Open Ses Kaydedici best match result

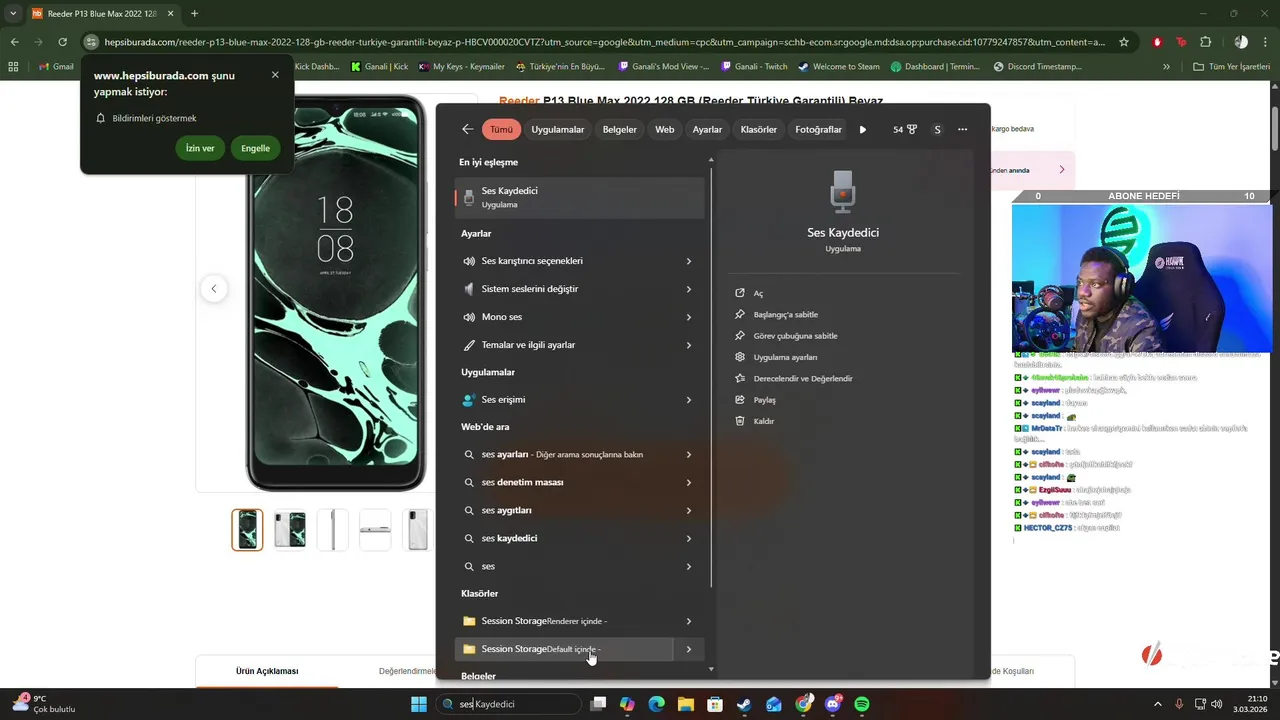coord(579,197)
